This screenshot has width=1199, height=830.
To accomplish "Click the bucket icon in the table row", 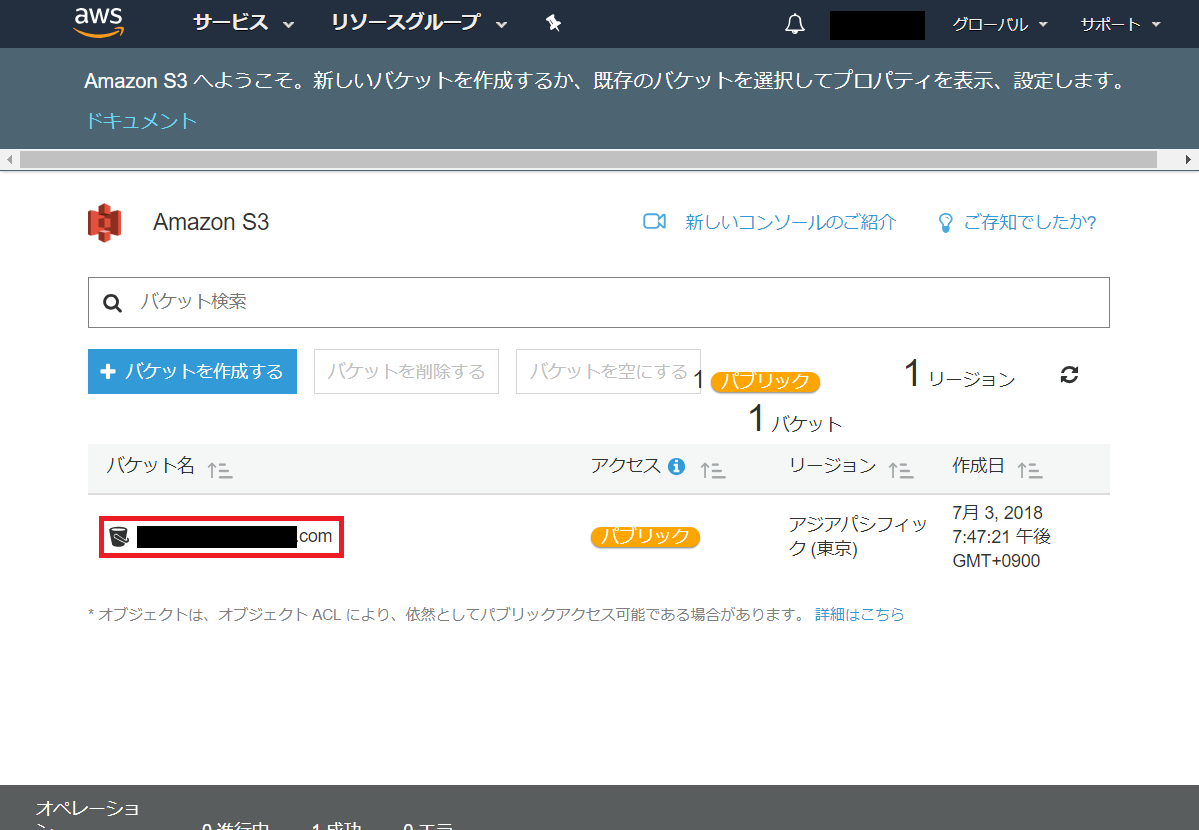I will click(119, 536).
